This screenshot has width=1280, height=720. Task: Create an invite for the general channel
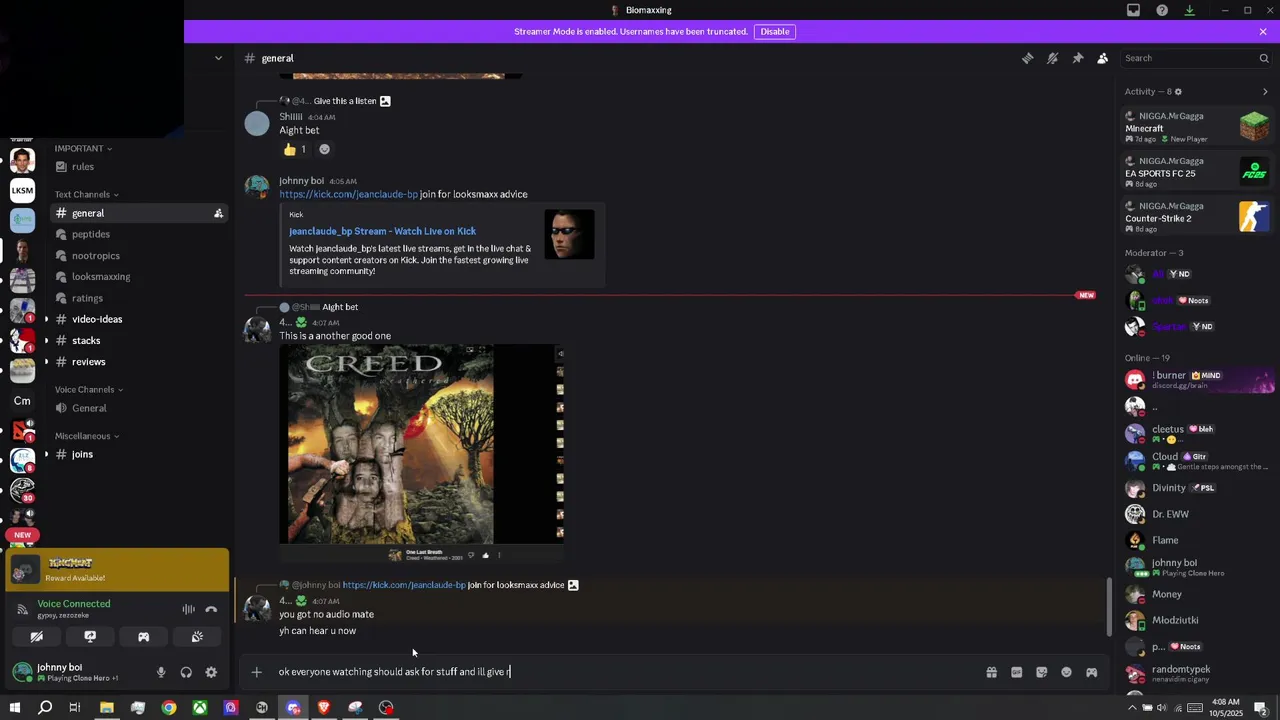tap(218, 213)
